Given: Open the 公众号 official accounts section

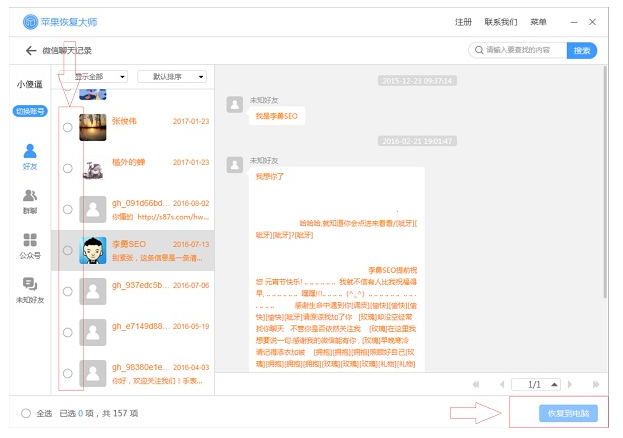Looking at the screenshot, I should pos(30,246).
